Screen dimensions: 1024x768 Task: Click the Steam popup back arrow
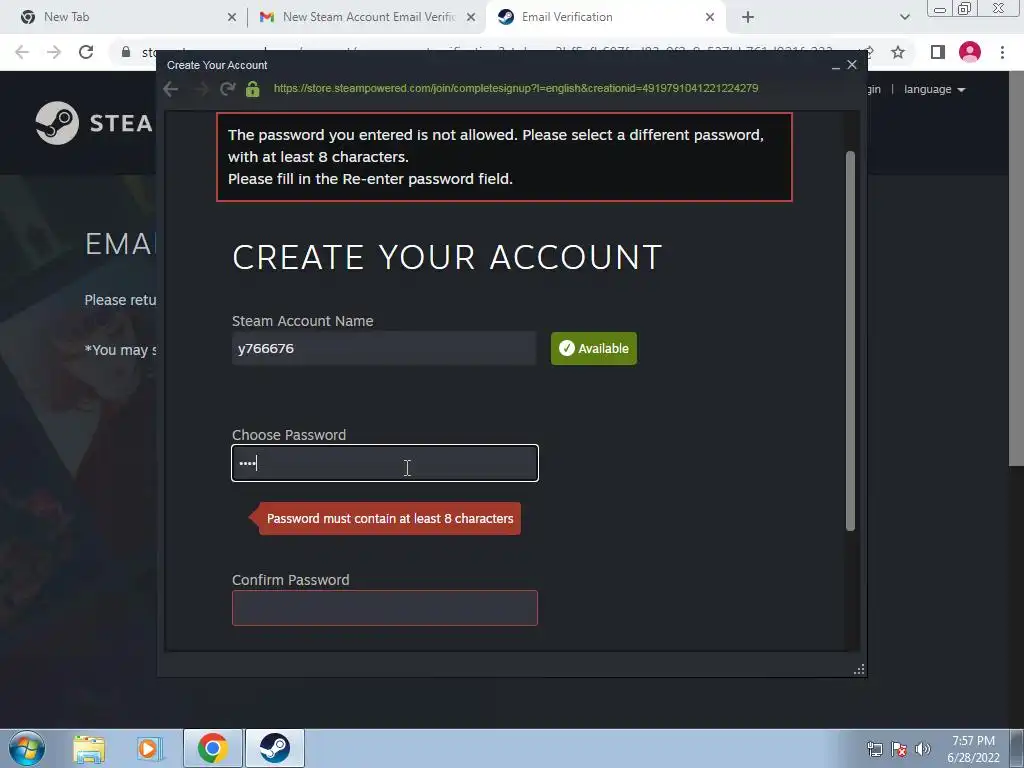170,89
